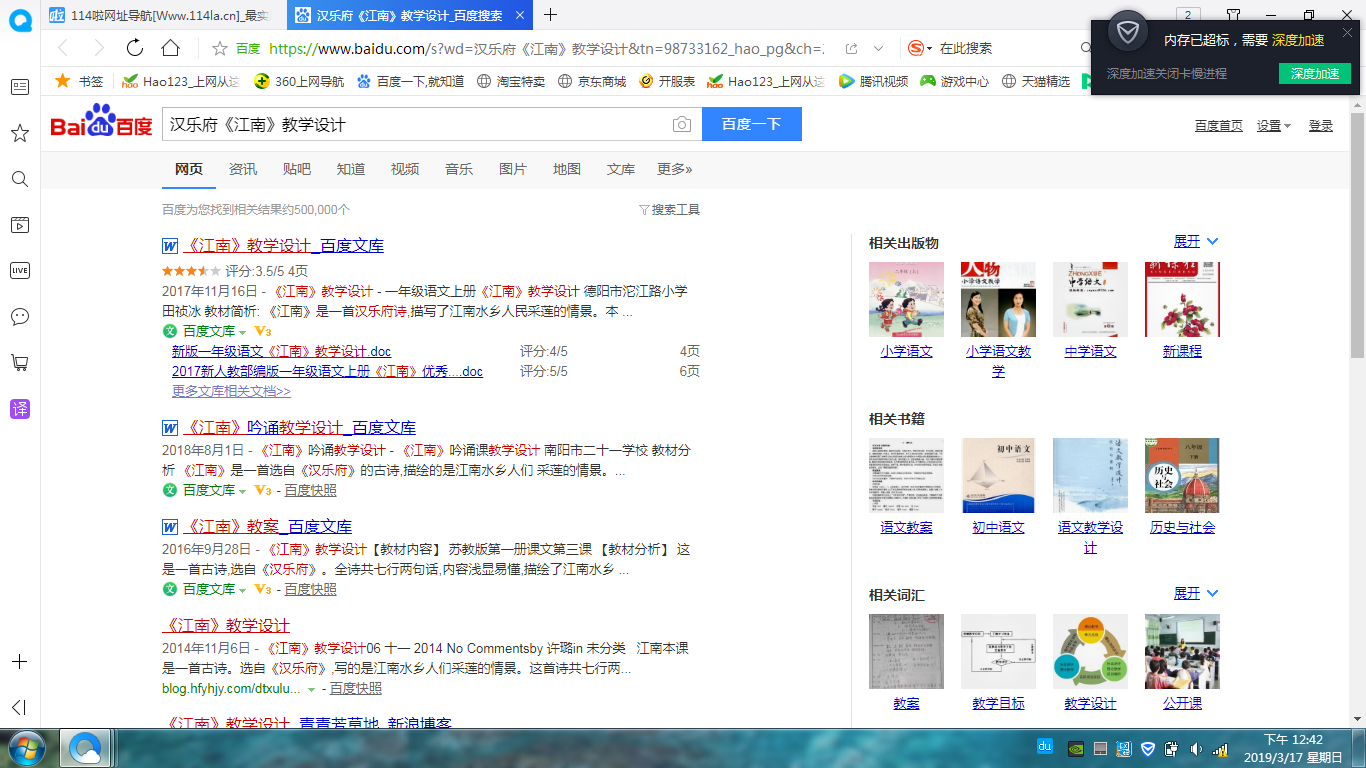Open the sidebar search magnifier icon

click(x=19, y=179)
